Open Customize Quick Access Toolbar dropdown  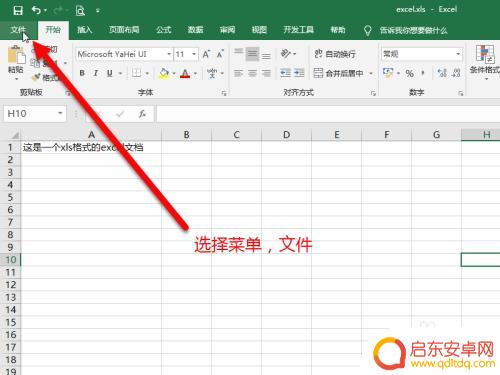98,11
